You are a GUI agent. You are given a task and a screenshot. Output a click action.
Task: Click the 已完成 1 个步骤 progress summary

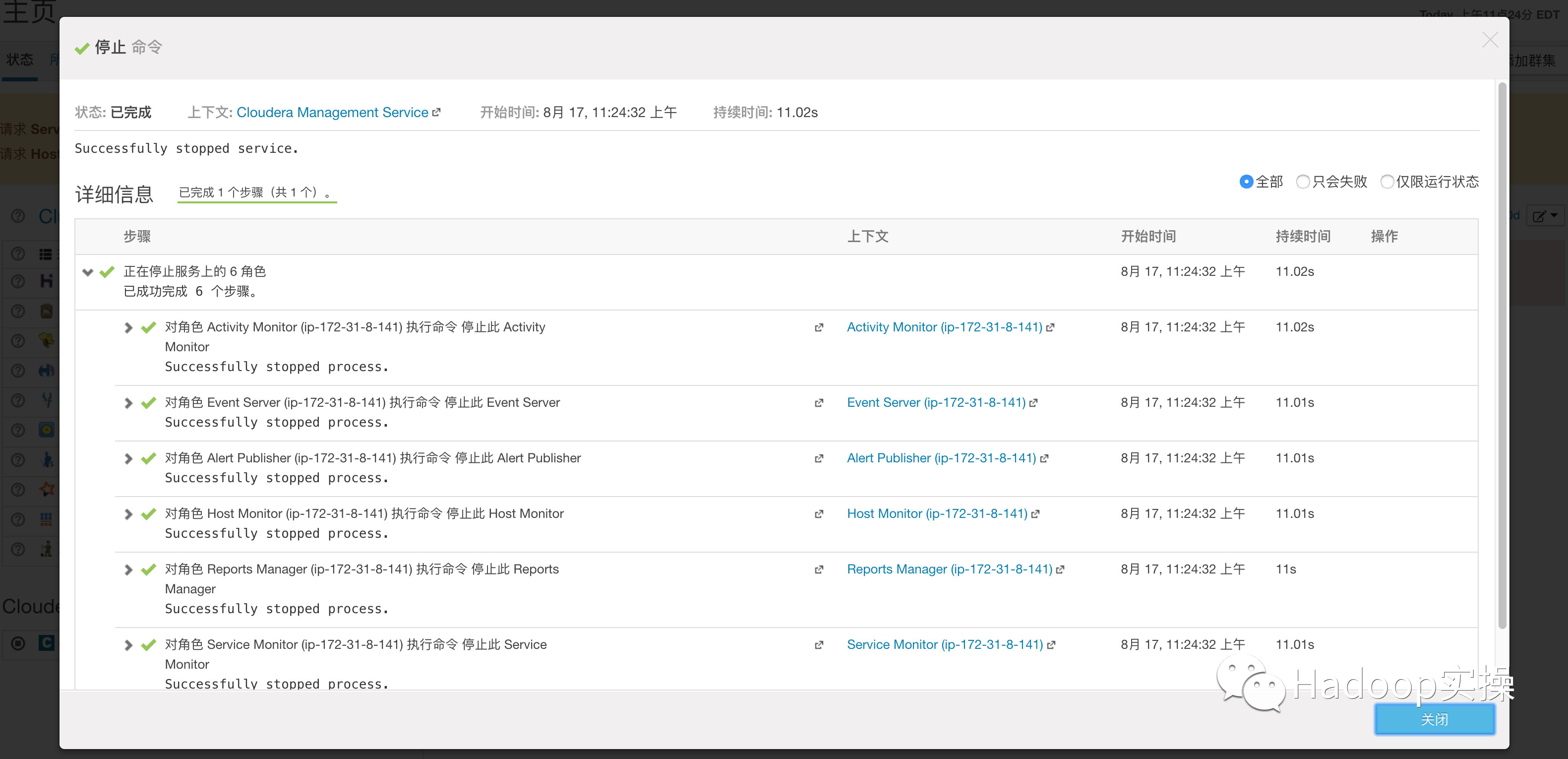click(257, 192)
